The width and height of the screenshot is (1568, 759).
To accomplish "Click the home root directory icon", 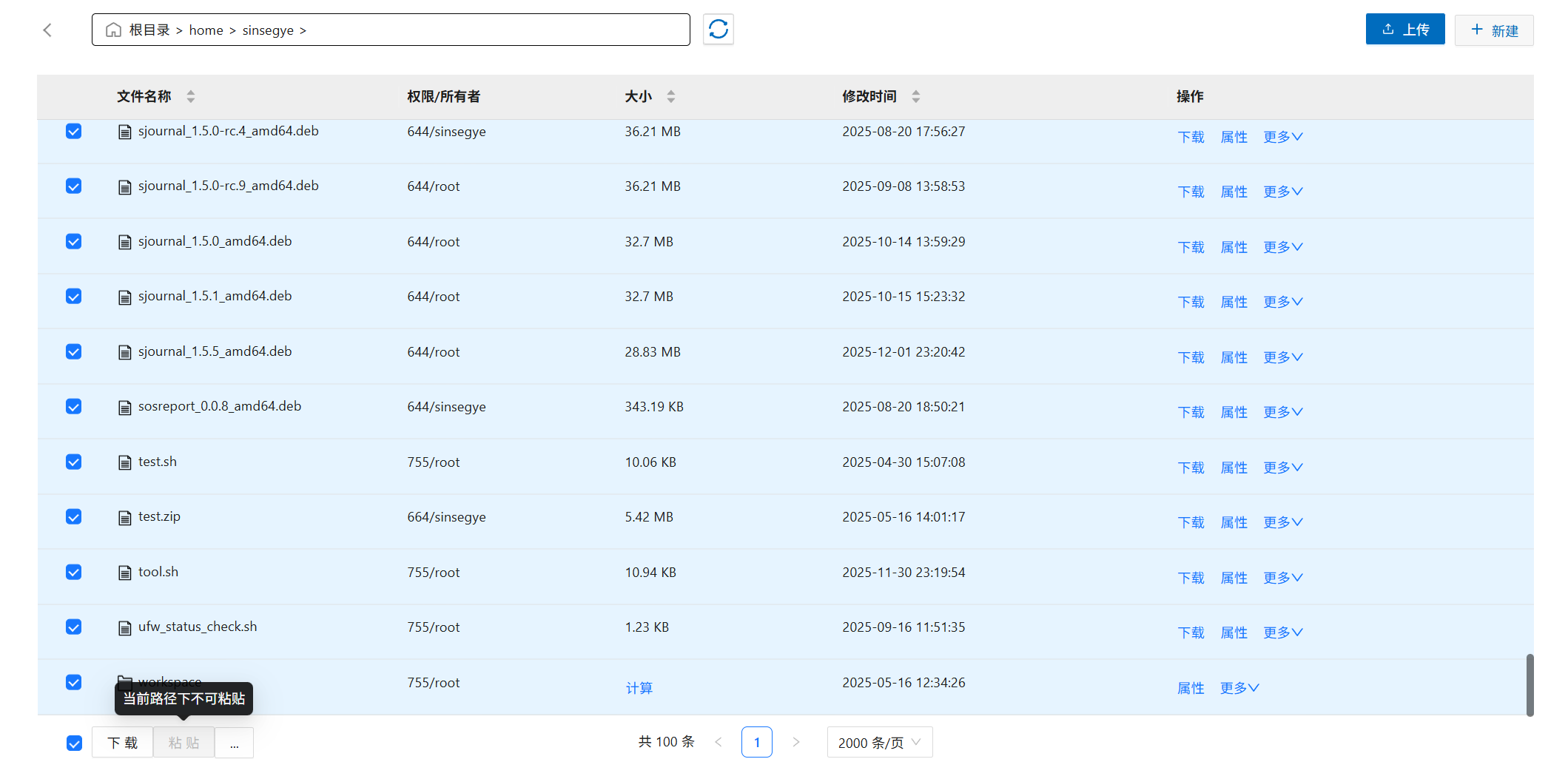I will pyautogui.click(x=113, y=30).
